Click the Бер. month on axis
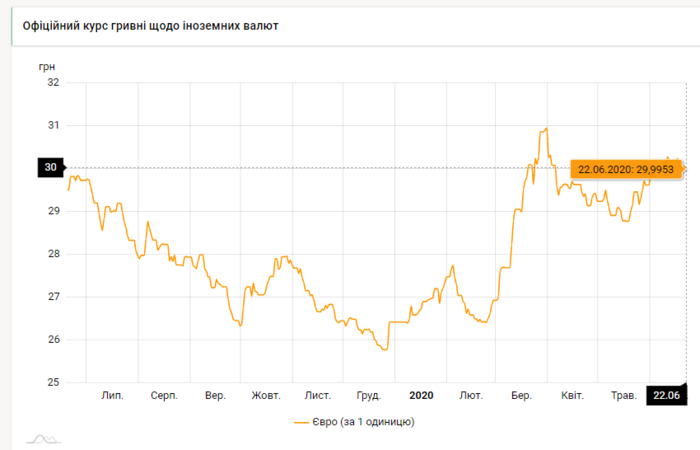This screenshot has height=450, width=700. point(521,396)
